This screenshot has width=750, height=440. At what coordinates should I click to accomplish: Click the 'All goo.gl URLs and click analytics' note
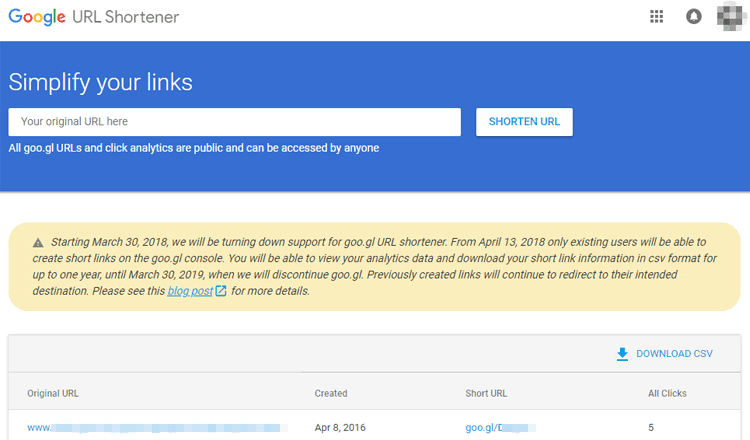point(194,148)
